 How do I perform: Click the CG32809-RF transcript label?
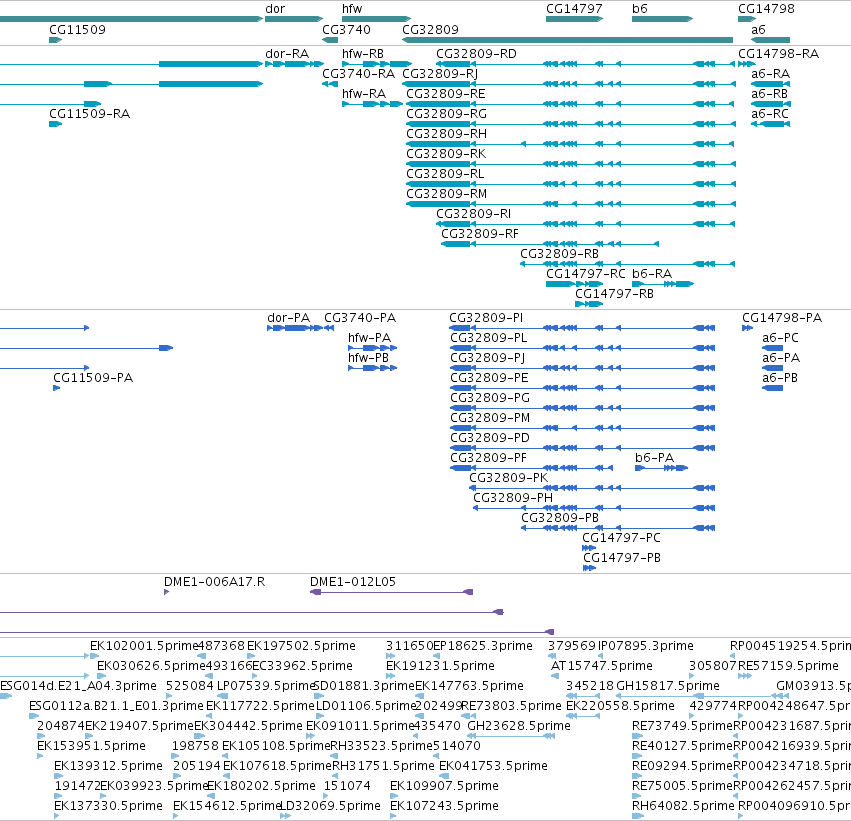pyautogui.click(x=480, y=234)
